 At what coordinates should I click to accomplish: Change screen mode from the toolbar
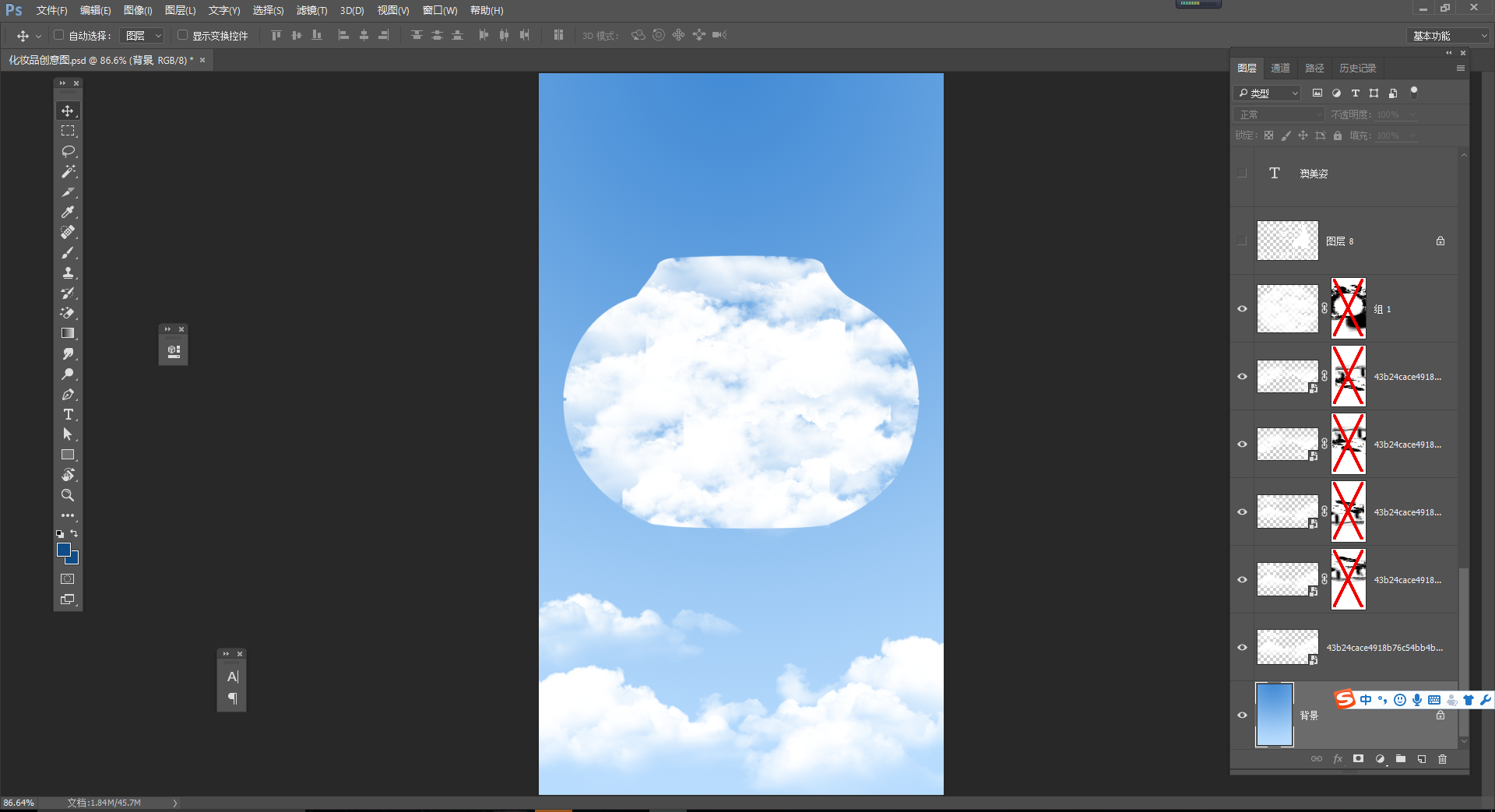click(68, 599)
